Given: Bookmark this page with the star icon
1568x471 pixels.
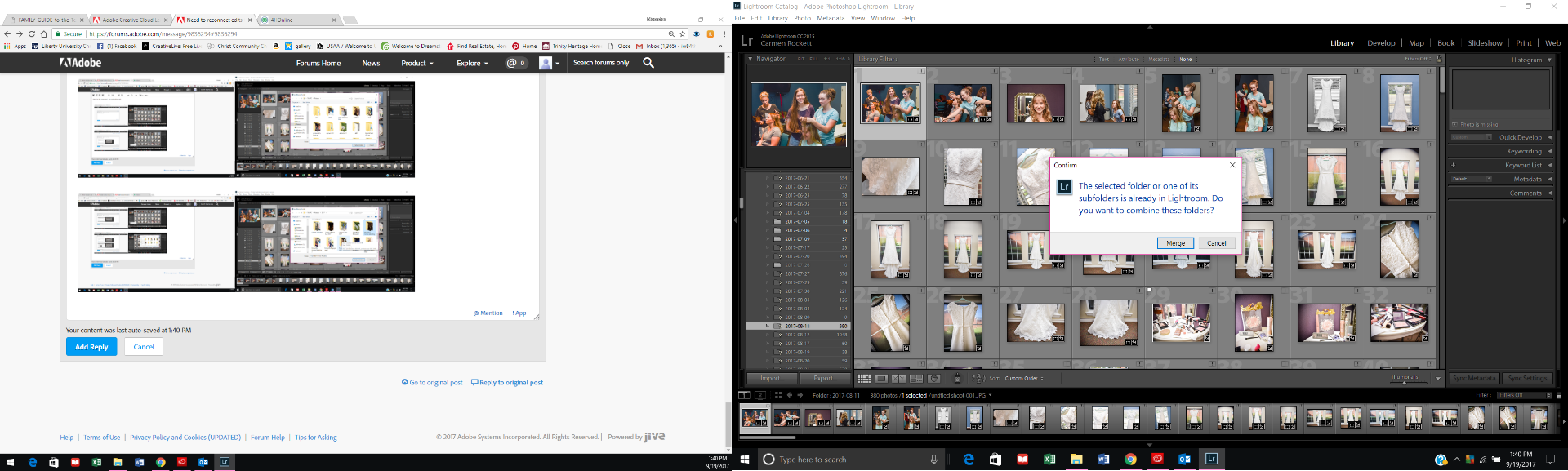Looking at the screenshot, I should coord(683,34).
